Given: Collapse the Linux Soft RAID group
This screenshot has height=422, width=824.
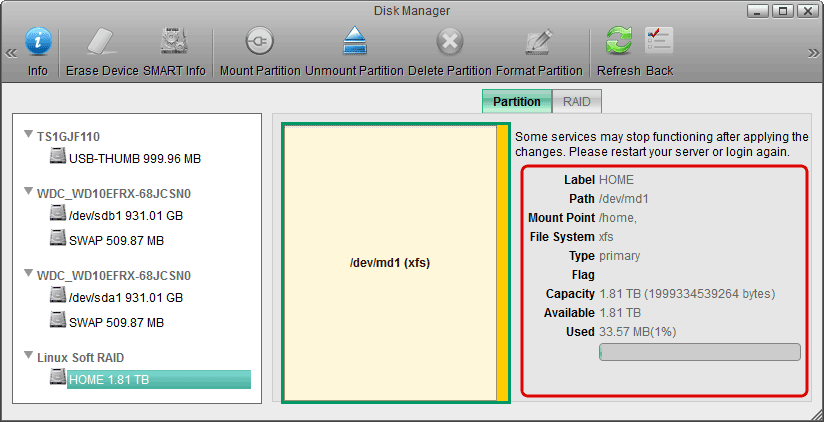Looking at the screenshot, I should tap(27, 358).
